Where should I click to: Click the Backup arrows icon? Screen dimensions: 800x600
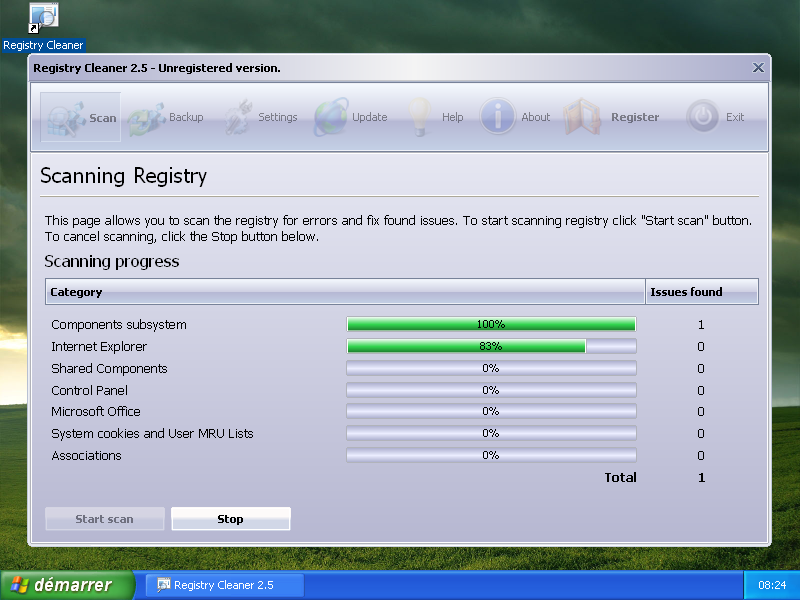coord(146,118)
